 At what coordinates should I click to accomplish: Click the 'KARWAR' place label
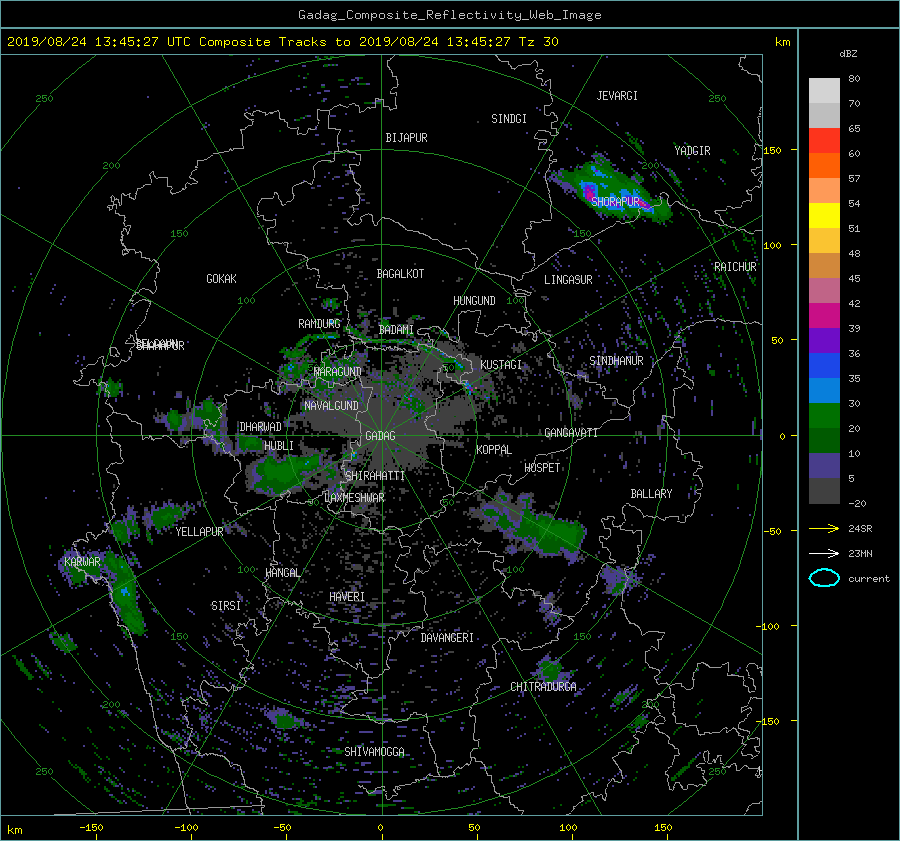tap(82, 562)
